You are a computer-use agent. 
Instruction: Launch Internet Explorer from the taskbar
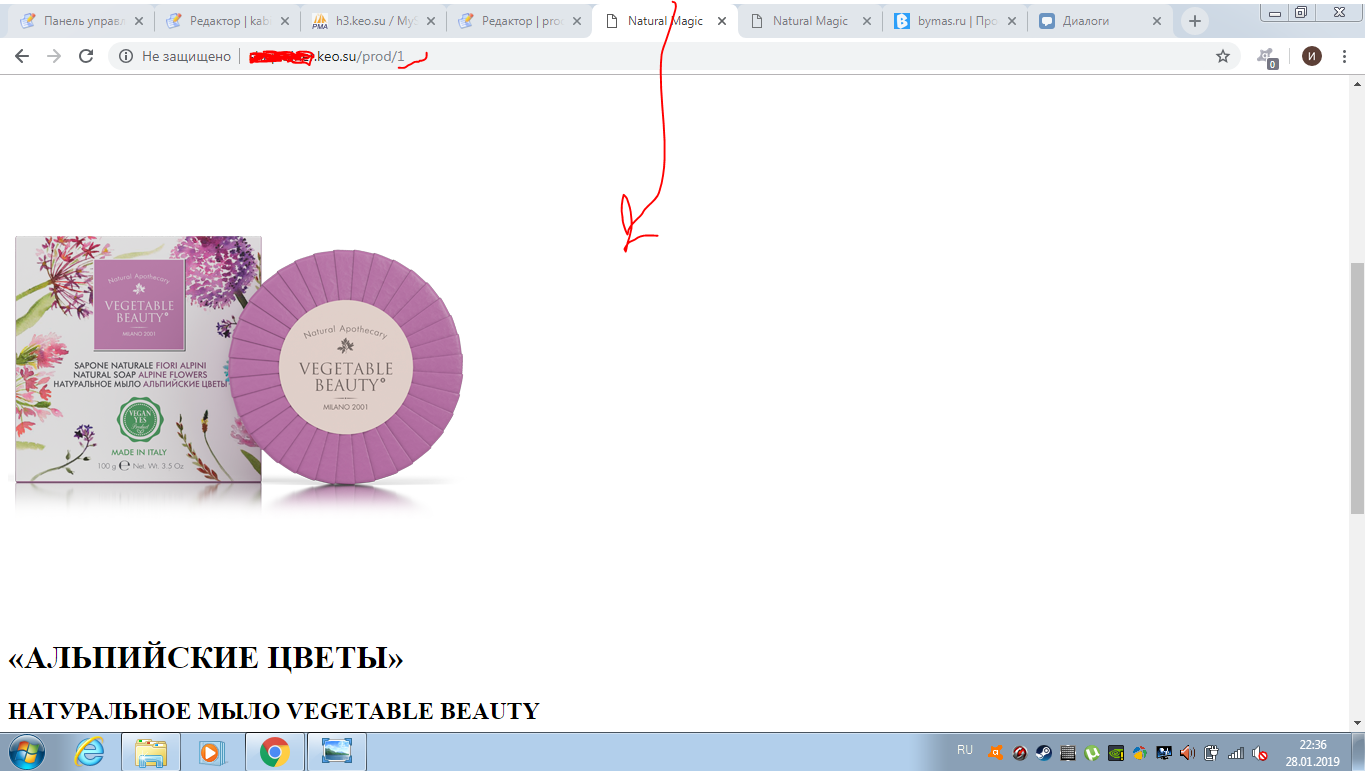tap(89, 751)
